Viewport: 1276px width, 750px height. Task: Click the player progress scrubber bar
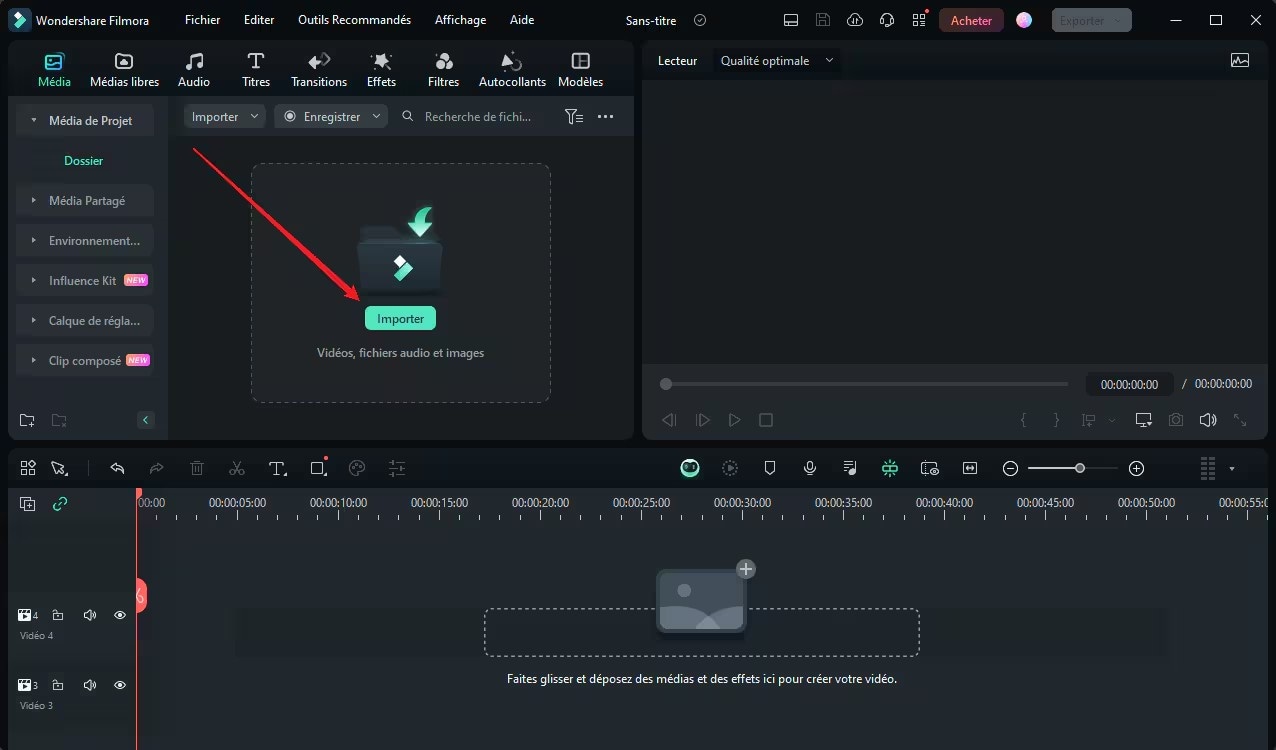(x=864, y=384)
